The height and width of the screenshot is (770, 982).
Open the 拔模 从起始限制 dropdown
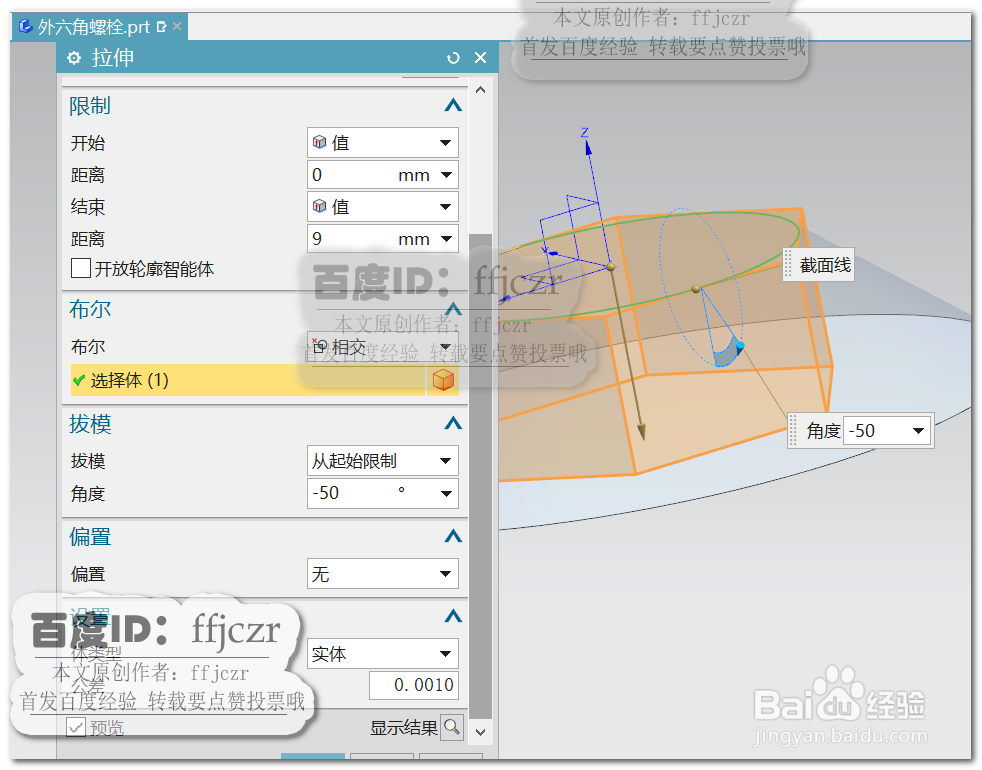(383, 461)
